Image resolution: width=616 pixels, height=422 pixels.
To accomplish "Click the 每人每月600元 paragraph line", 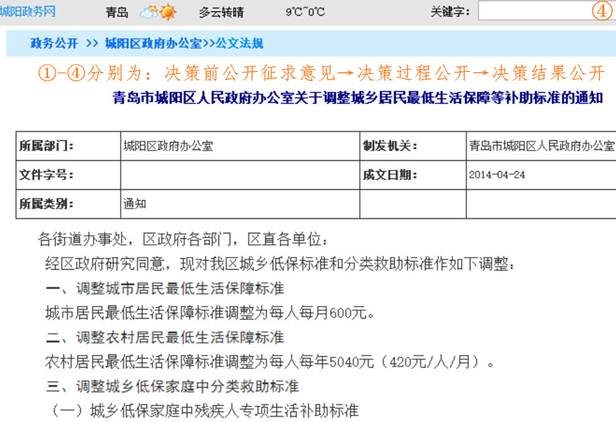I will pos(210,313).
